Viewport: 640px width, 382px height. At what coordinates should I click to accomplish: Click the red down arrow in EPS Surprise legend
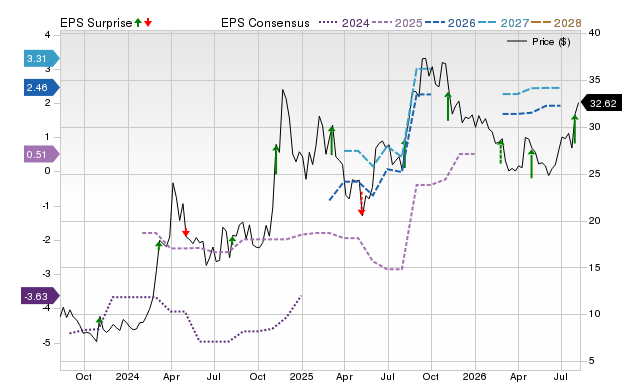(x=148, y=22)
